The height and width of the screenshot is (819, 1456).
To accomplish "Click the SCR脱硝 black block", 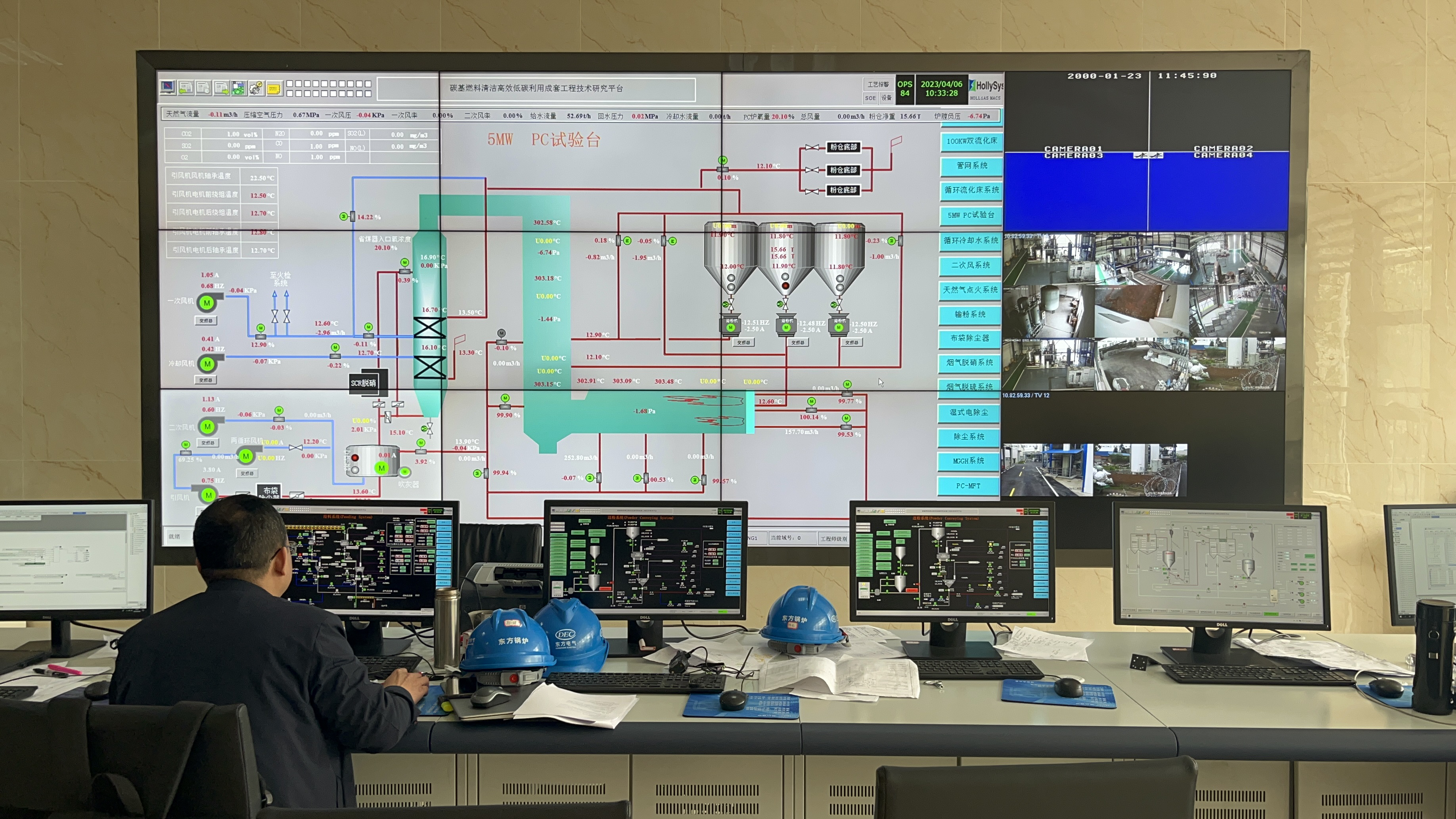I will point(364,383).
